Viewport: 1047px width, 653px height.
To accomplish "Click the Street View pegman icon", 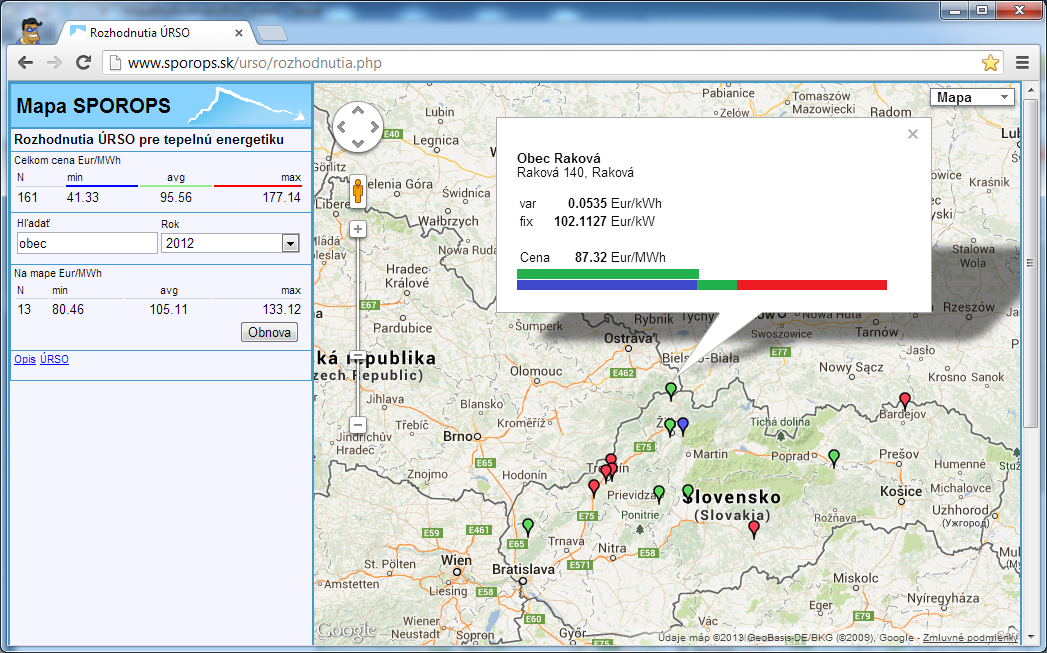I will 358,191.
